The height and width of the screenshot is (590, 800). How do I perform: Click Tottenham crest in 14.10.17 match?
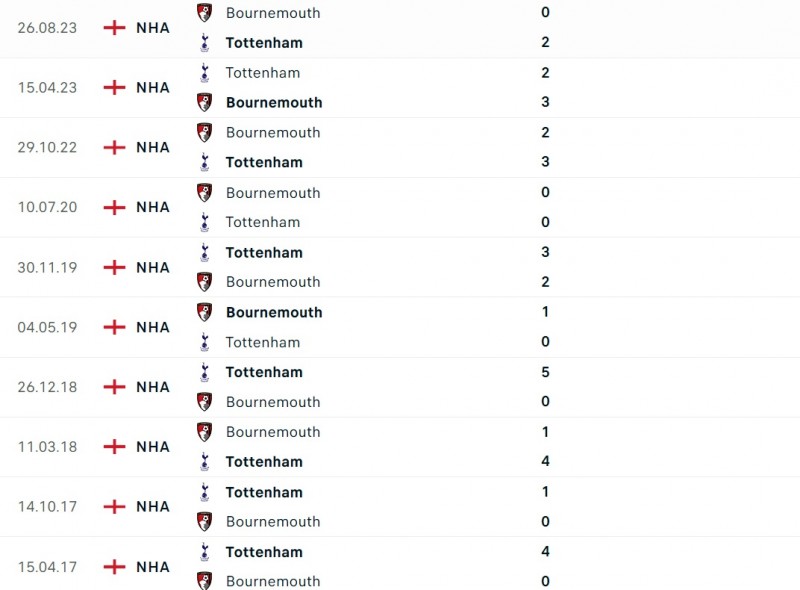[x=205, y=492]
